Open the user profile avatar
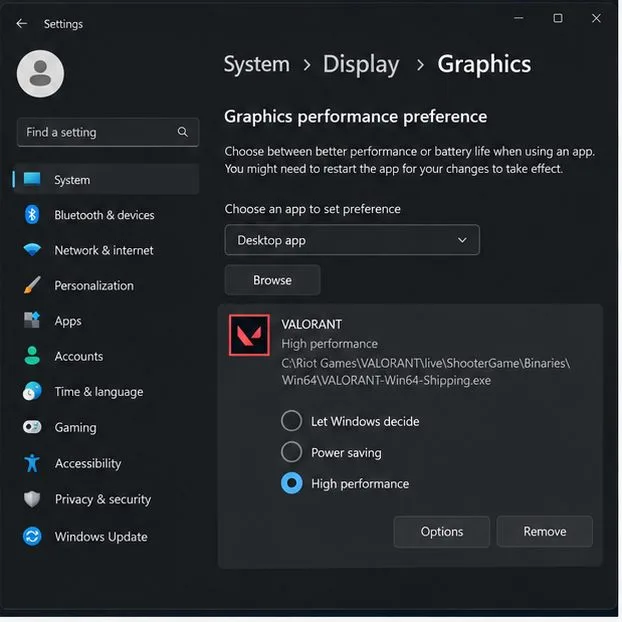 point(40,74)
